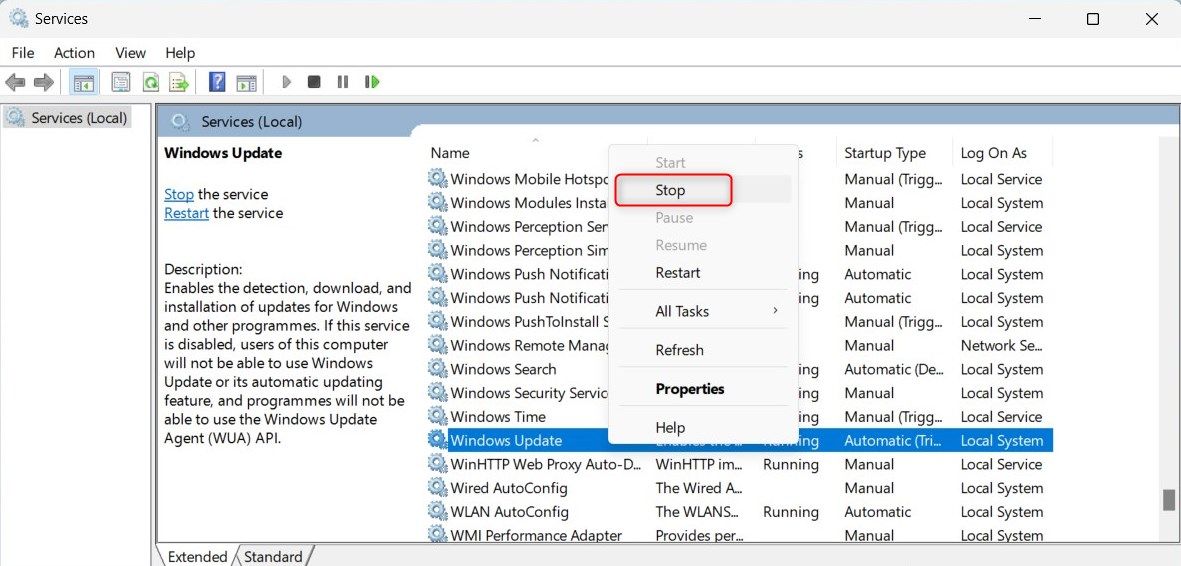
Task: Open the Action menu
Action: pos(74,53)
